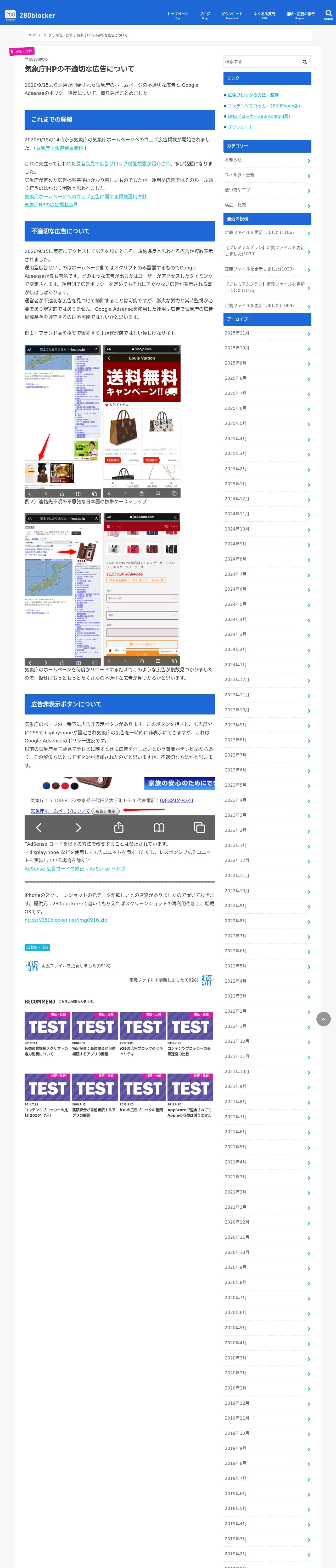This screenshot has width=336, height=1568.
Task: Focus the 検索する search input field
Action: point(262,62)
